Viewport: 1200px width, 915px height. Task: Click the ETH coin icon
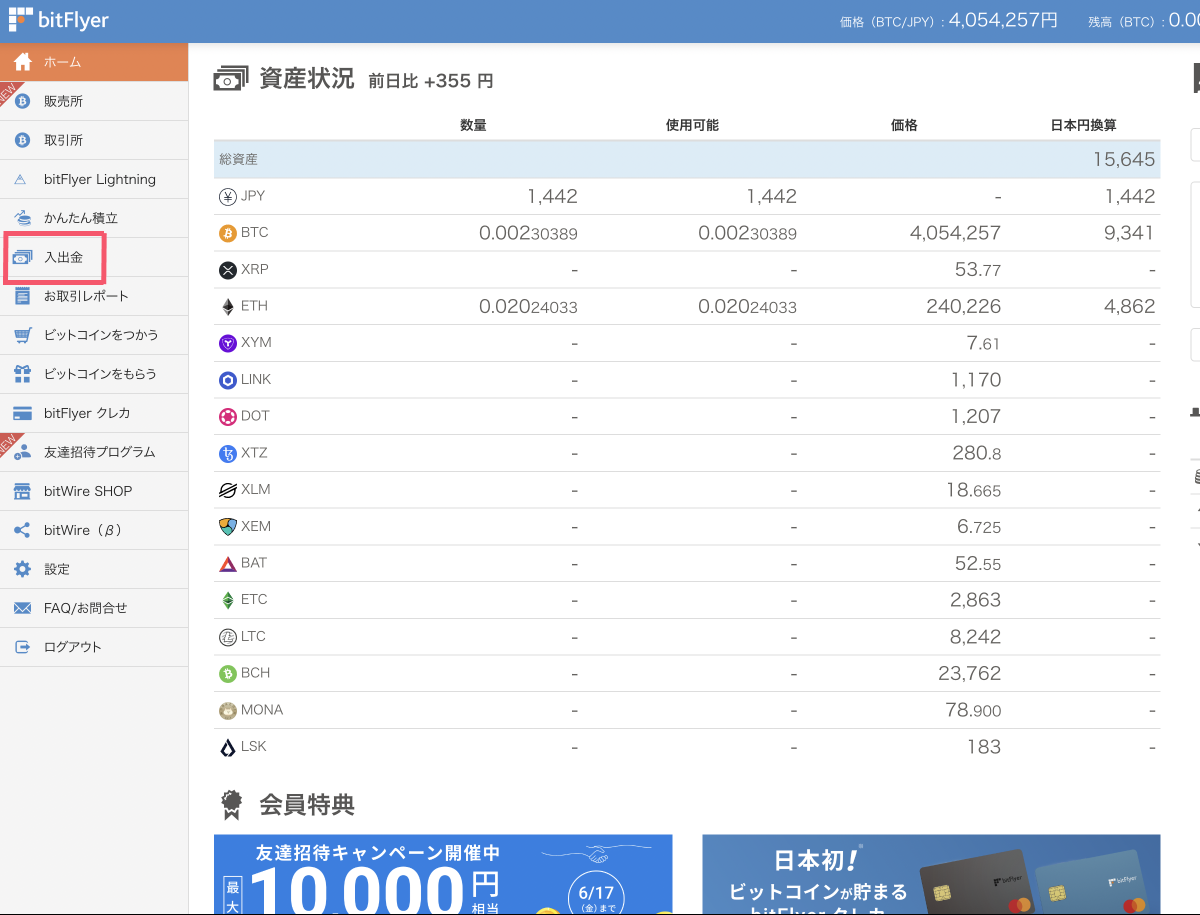(x=228, y=306)
